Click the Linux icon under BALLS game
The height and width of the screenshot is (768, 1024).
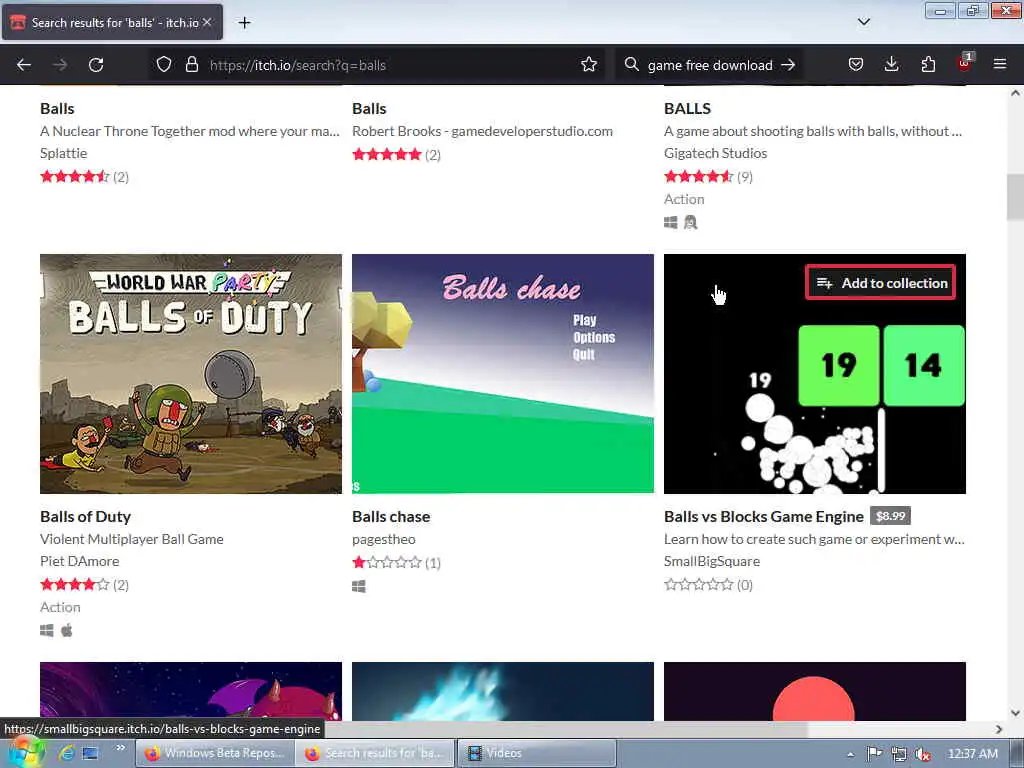(690, 223)
